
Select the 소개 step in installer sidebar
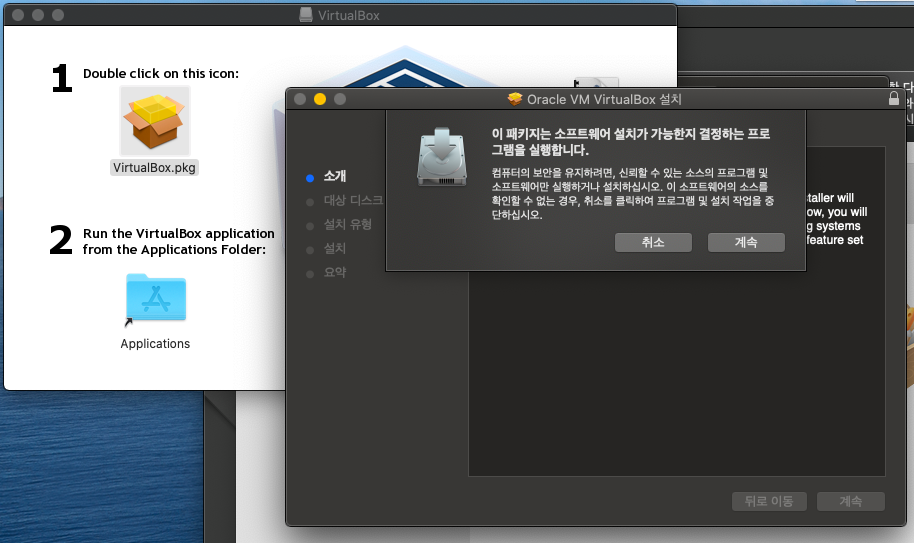(335, 177)
